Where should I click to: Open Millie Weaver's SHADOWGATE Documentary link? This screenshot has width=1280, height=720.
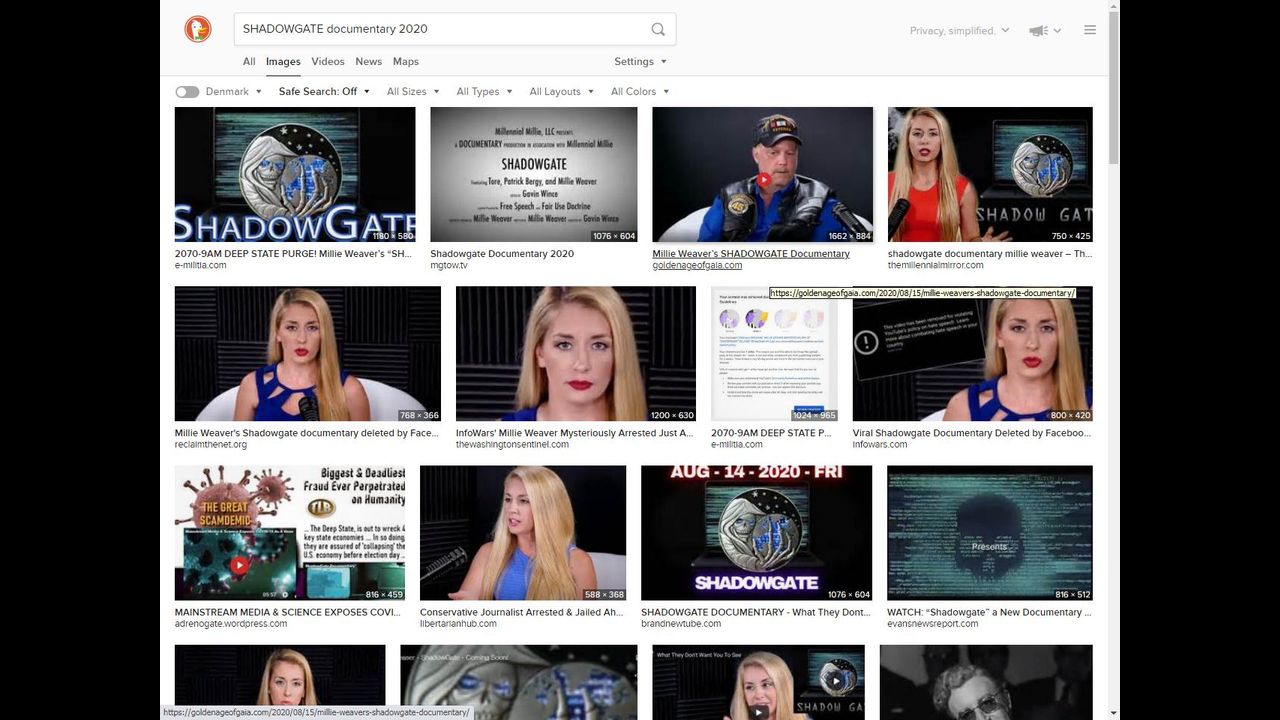[x=751, y=254]
